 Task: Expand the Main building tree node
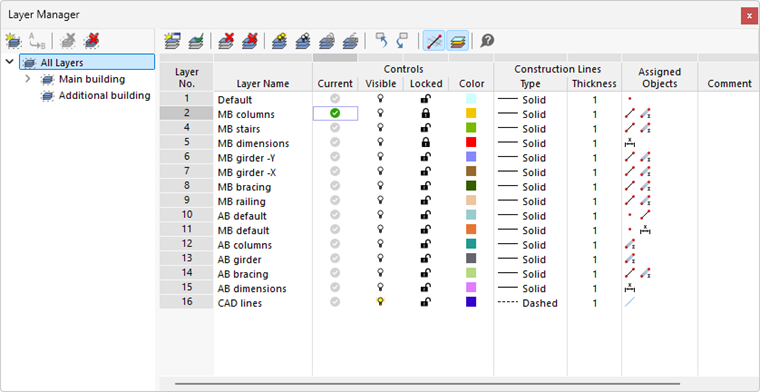coord(28,78)
